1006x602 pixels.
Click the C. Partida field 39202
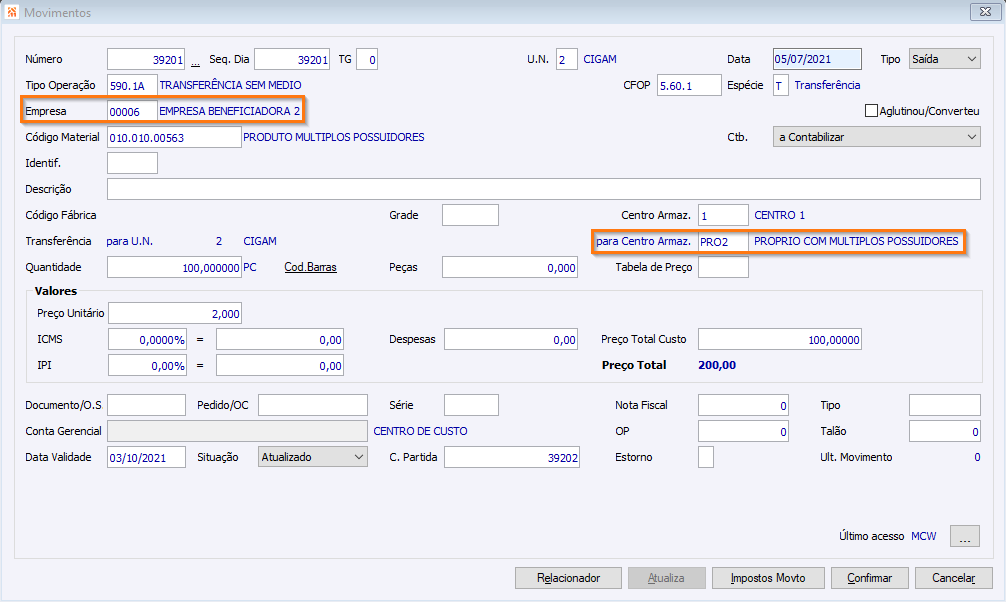pyautogui.click(x=511, y=457)
